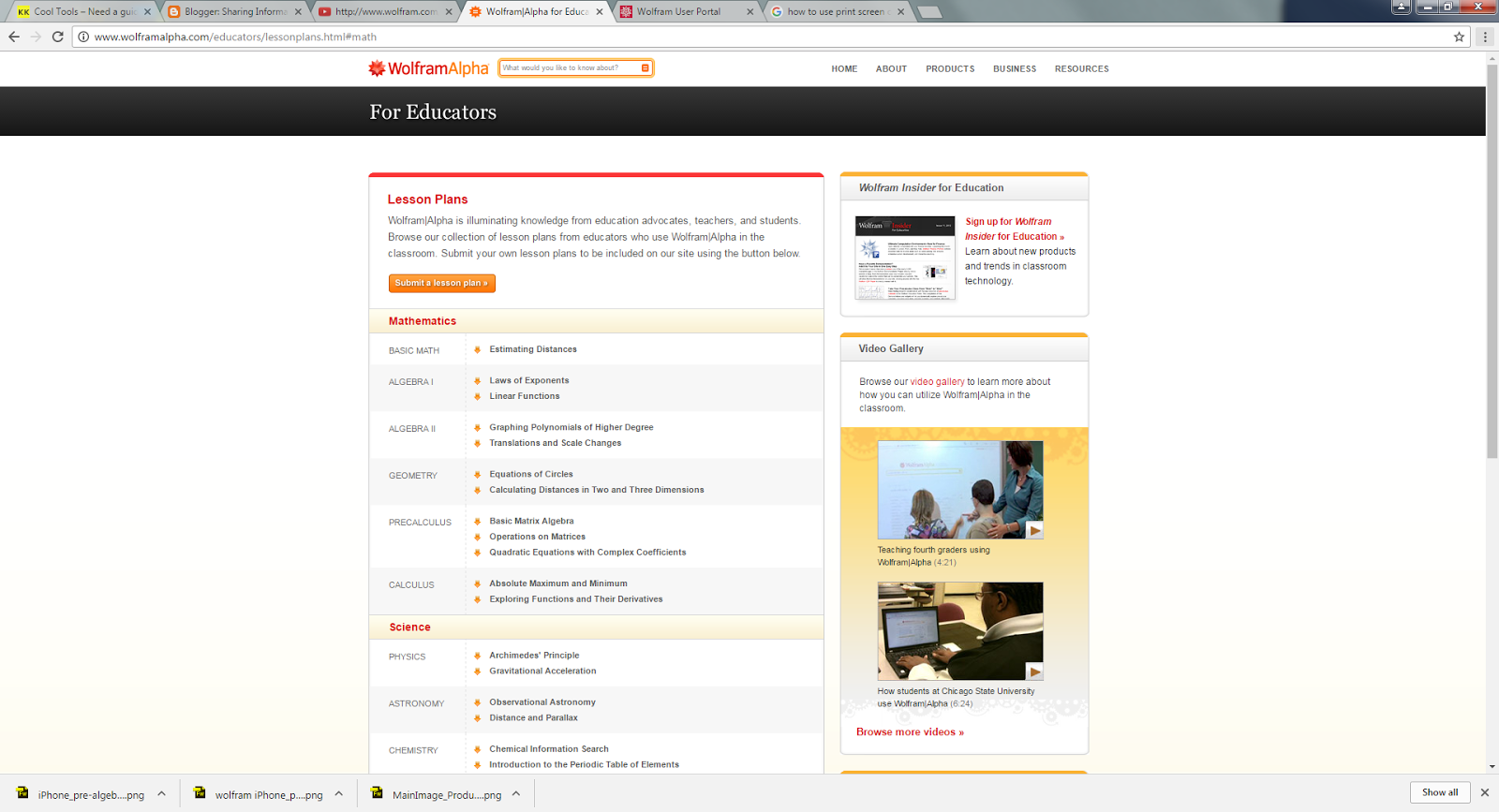
Task: Open the HOME menu item
Action: point(844,69)
